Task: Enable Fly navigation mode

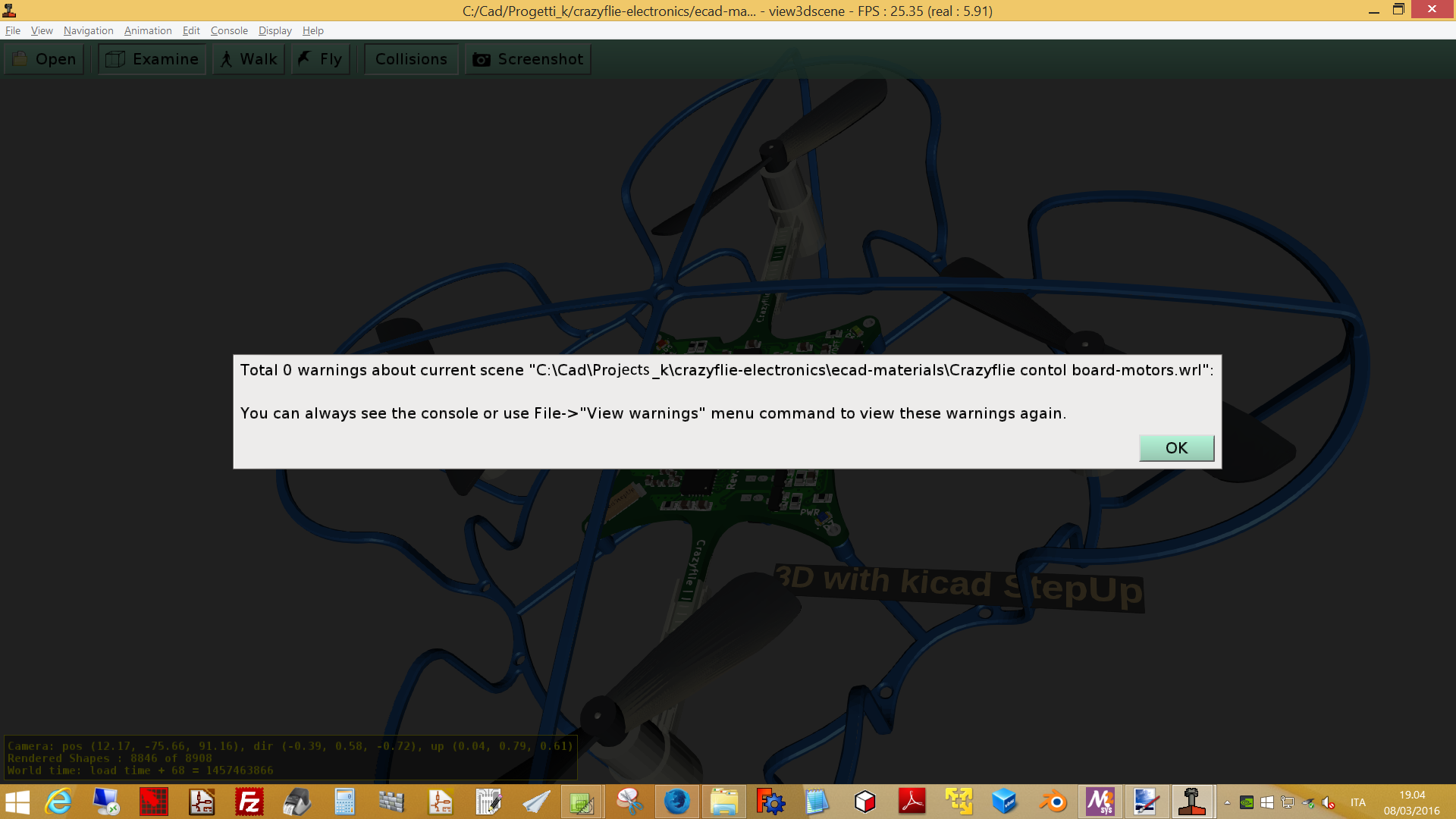Action: click(321, 59)
